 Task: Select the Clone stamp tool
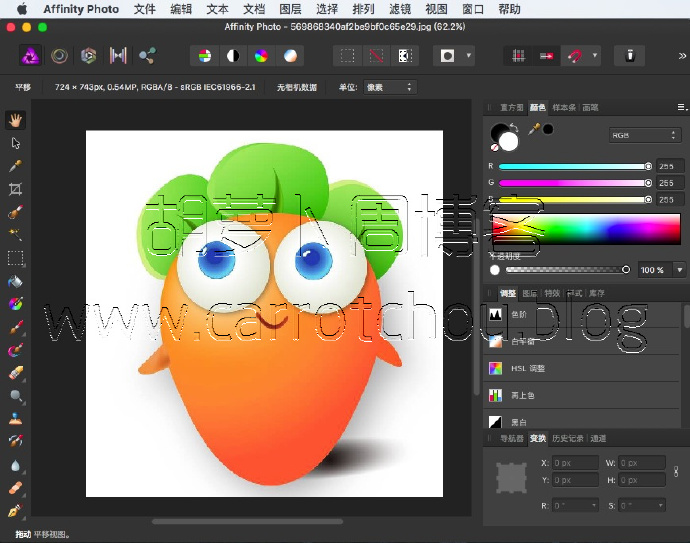pos(15,418)
